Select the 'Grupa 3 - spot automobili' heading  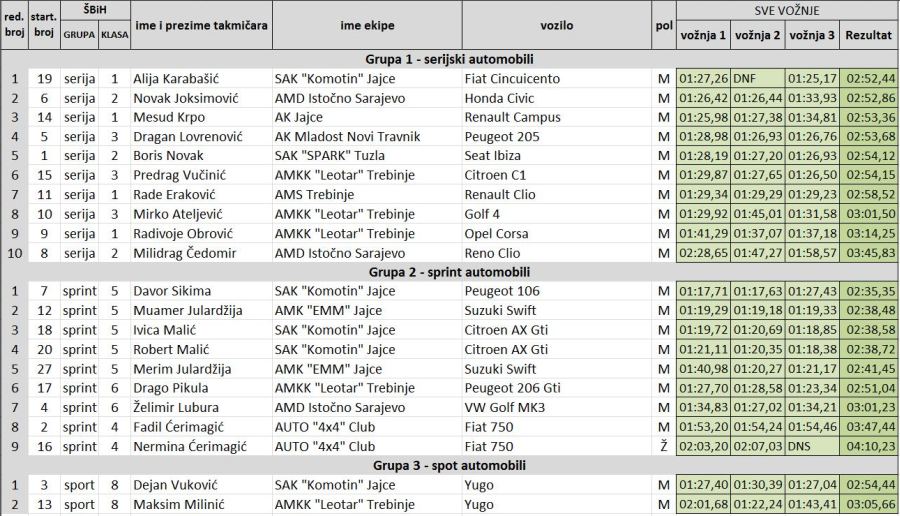click(x=449, y=465)
